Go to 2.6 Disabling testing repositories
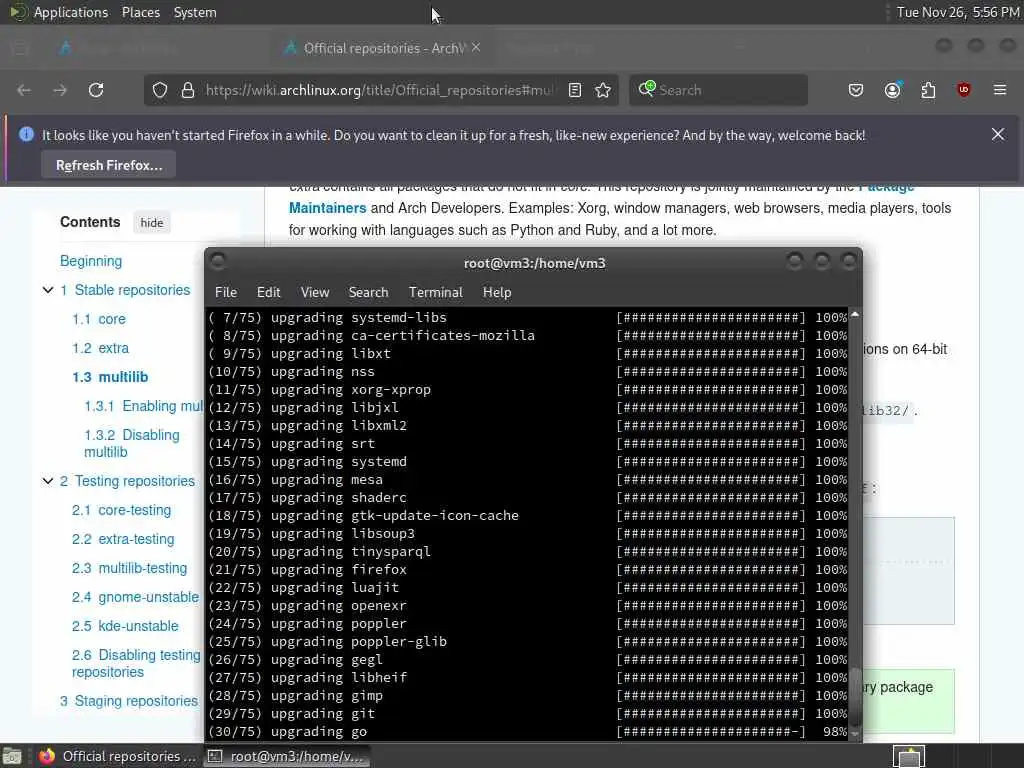Screen dimensions: 1024x768 point(136,664)
